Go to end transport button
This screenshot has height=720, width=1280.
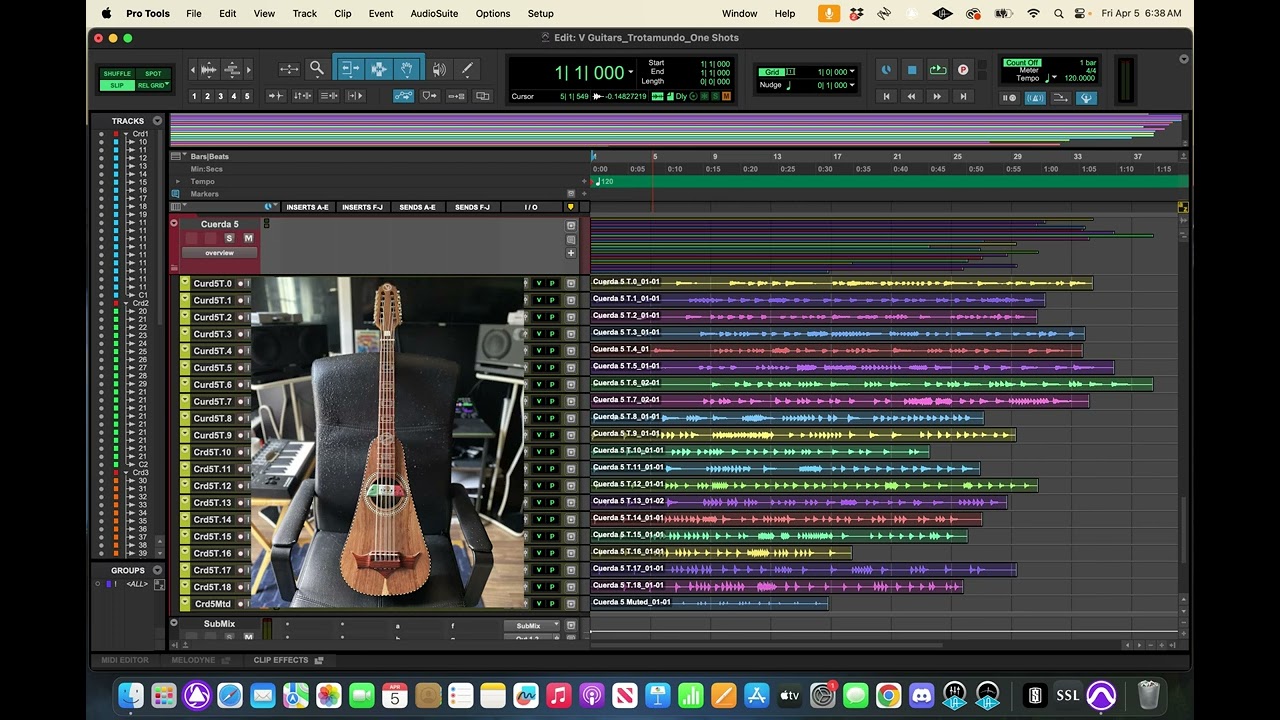pos(963,96)
